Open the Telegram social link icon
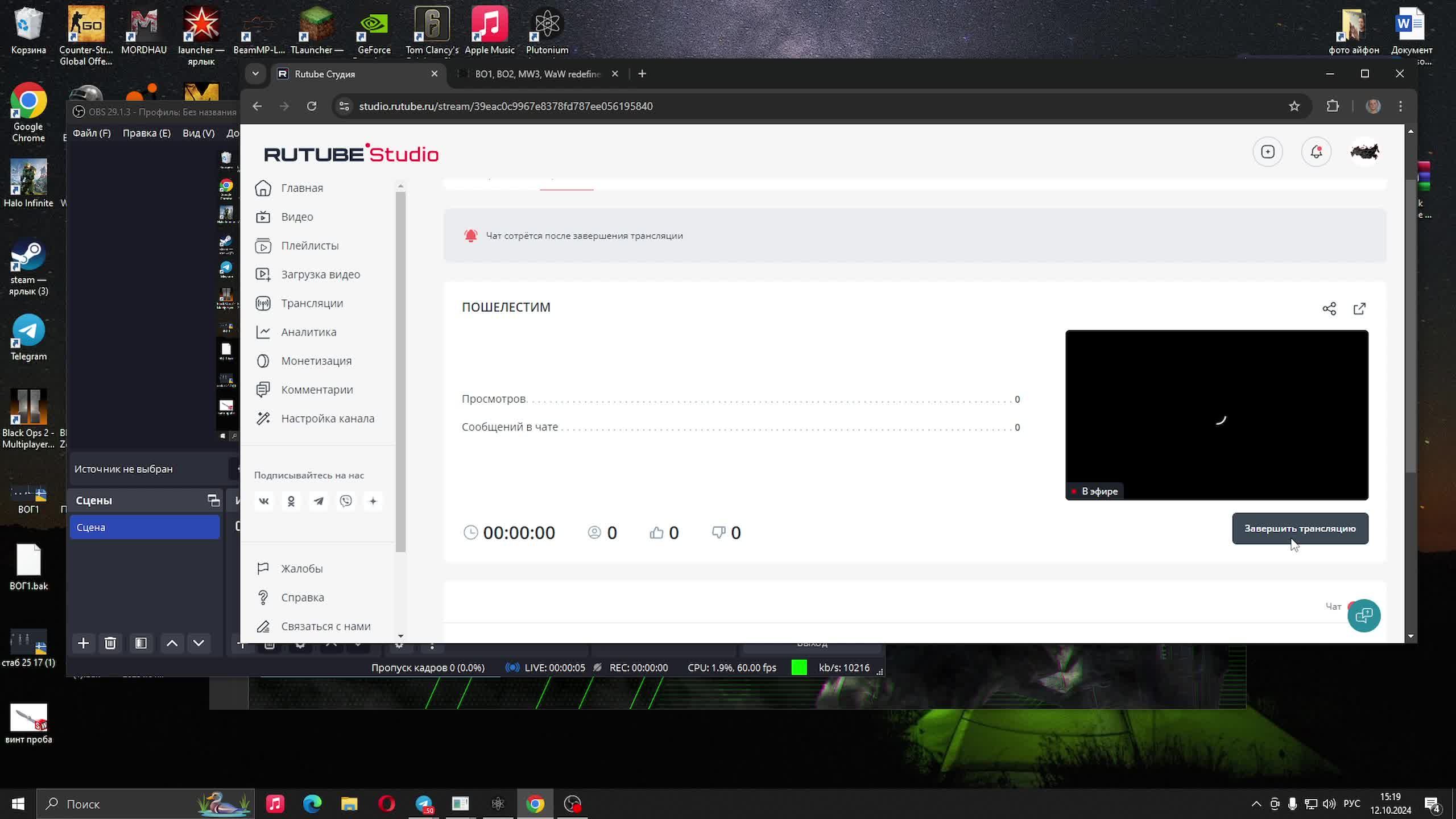This screenshot has width=1456, height=819. pyautogui.click(x=318, y=501)
